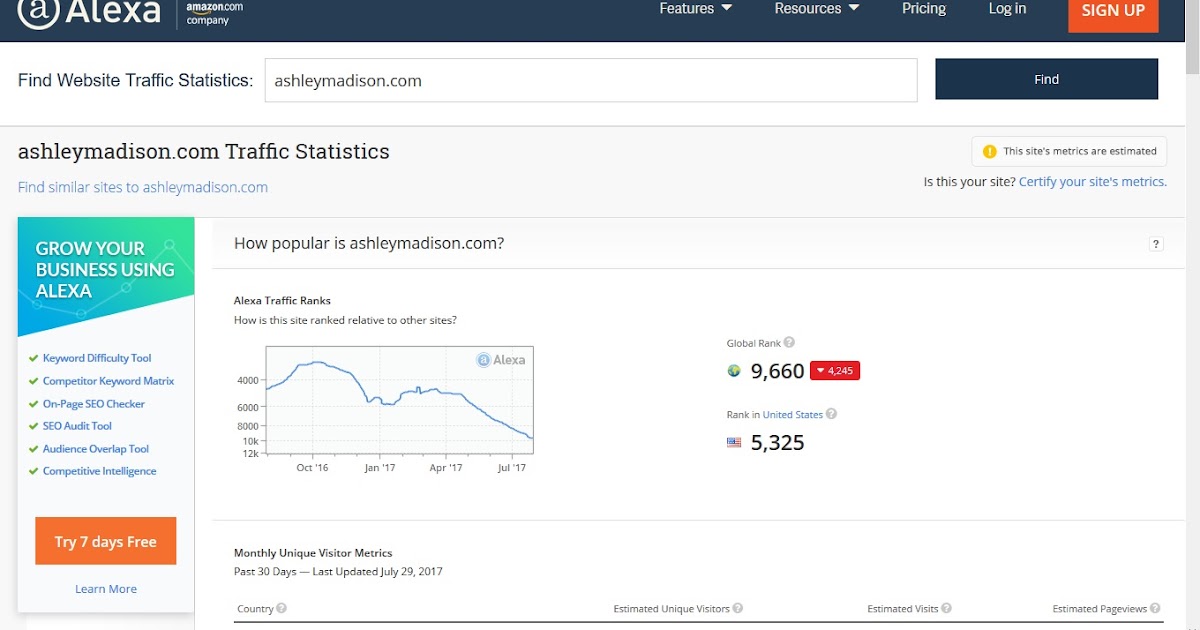Open the Log in page
The height and width of the screenshot is (630, 1200).
pyautogui.click(x=1007, y=9)
